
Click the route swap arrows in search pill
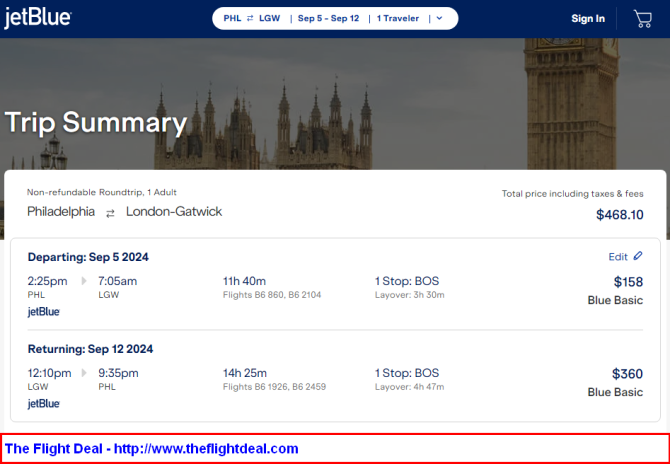(250, 18)
